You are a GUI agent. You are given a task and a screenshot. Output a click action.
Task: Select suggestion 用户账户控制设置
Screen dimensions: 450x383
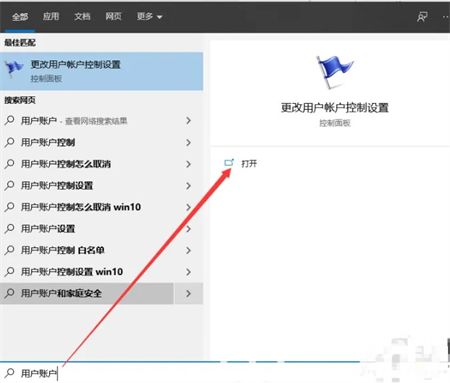tap(101, 185)
